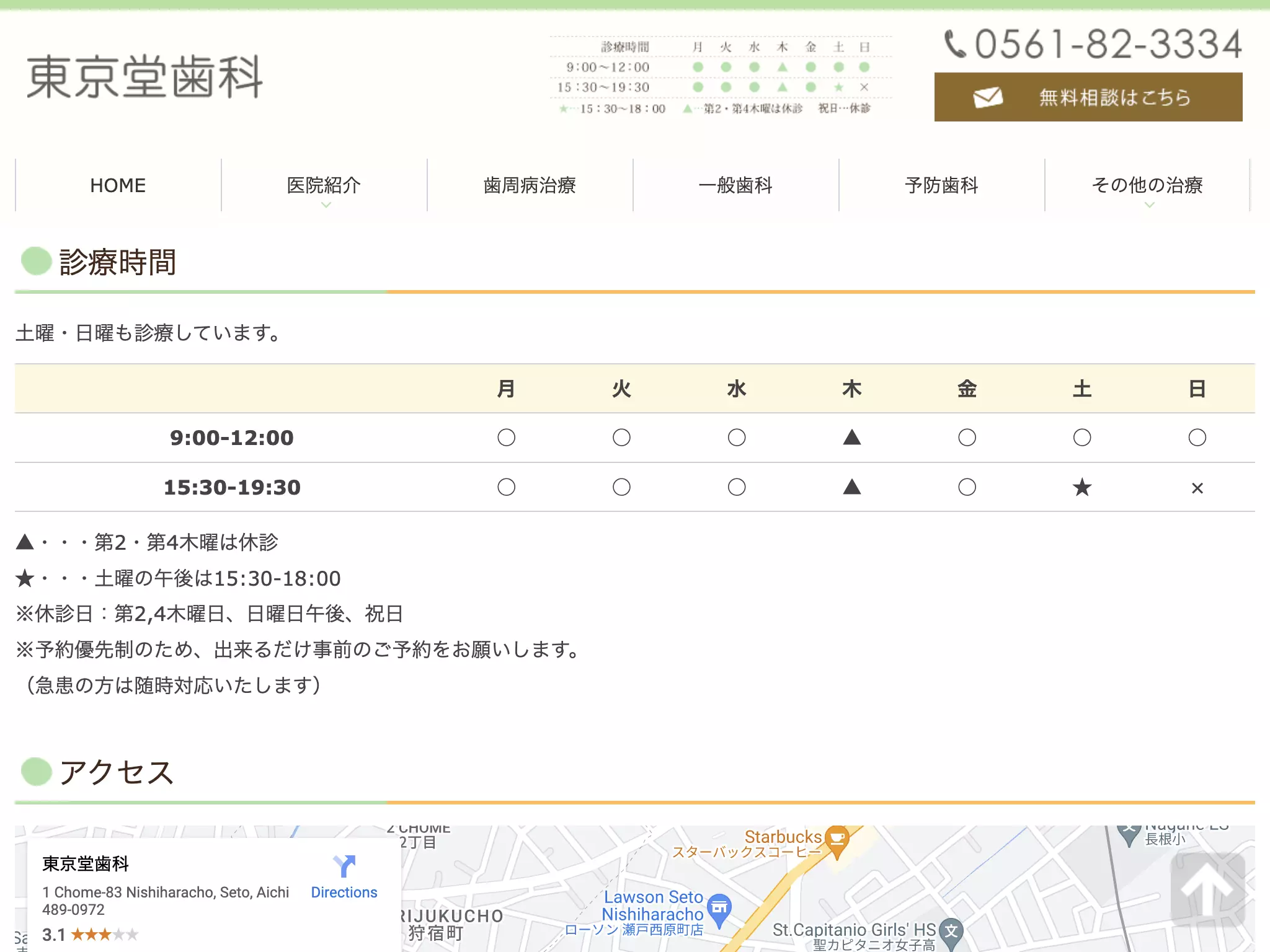Click the circle for Sunday 9:00-12:00
The height and width of the screenshot is (952, 1270).
coord(1197,438)
